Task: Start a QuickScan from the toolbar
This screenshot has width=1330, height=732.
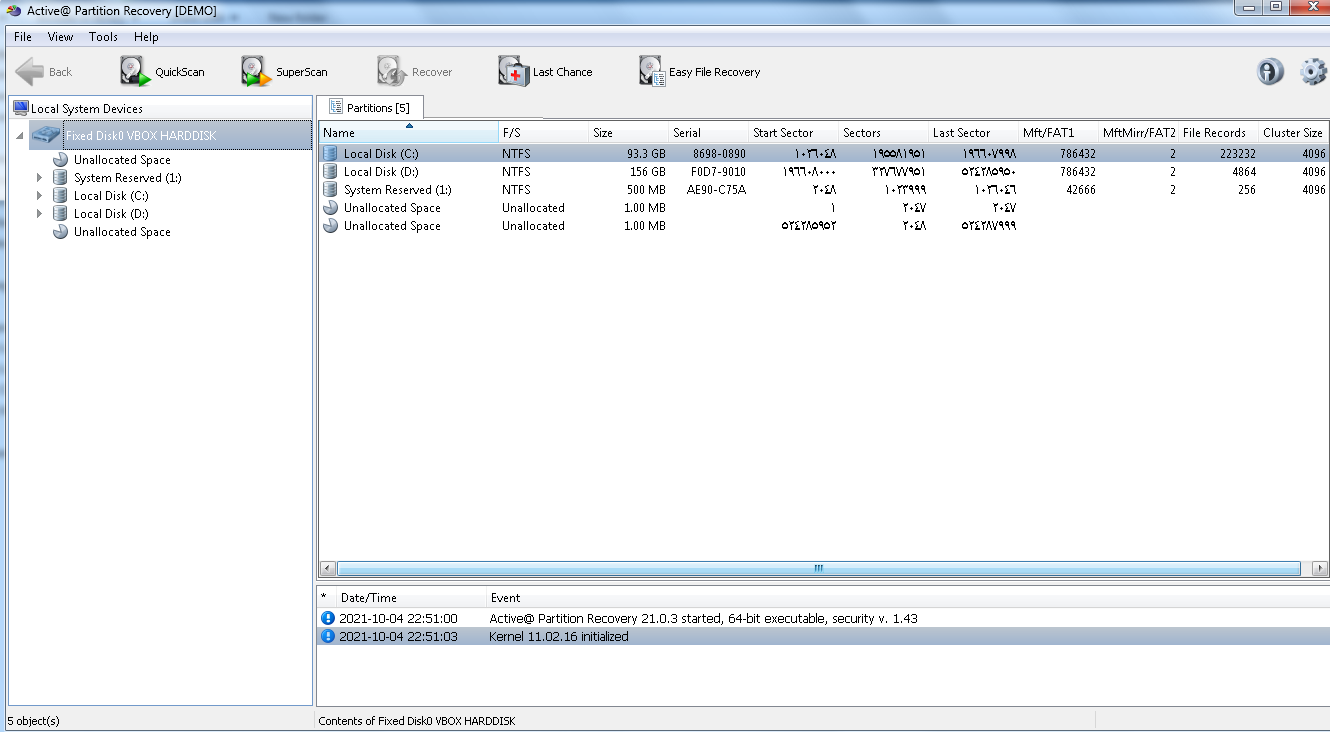Action: tap(162, 72)
